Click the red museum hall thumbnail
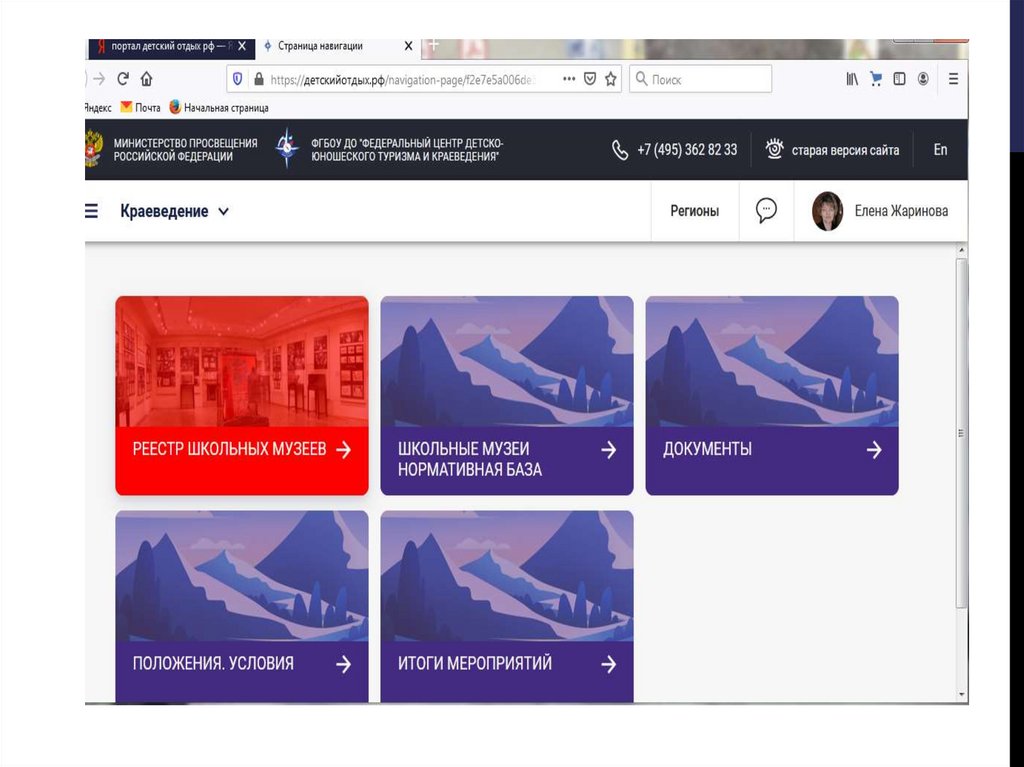1024x767 pixels. click(242, 361)
